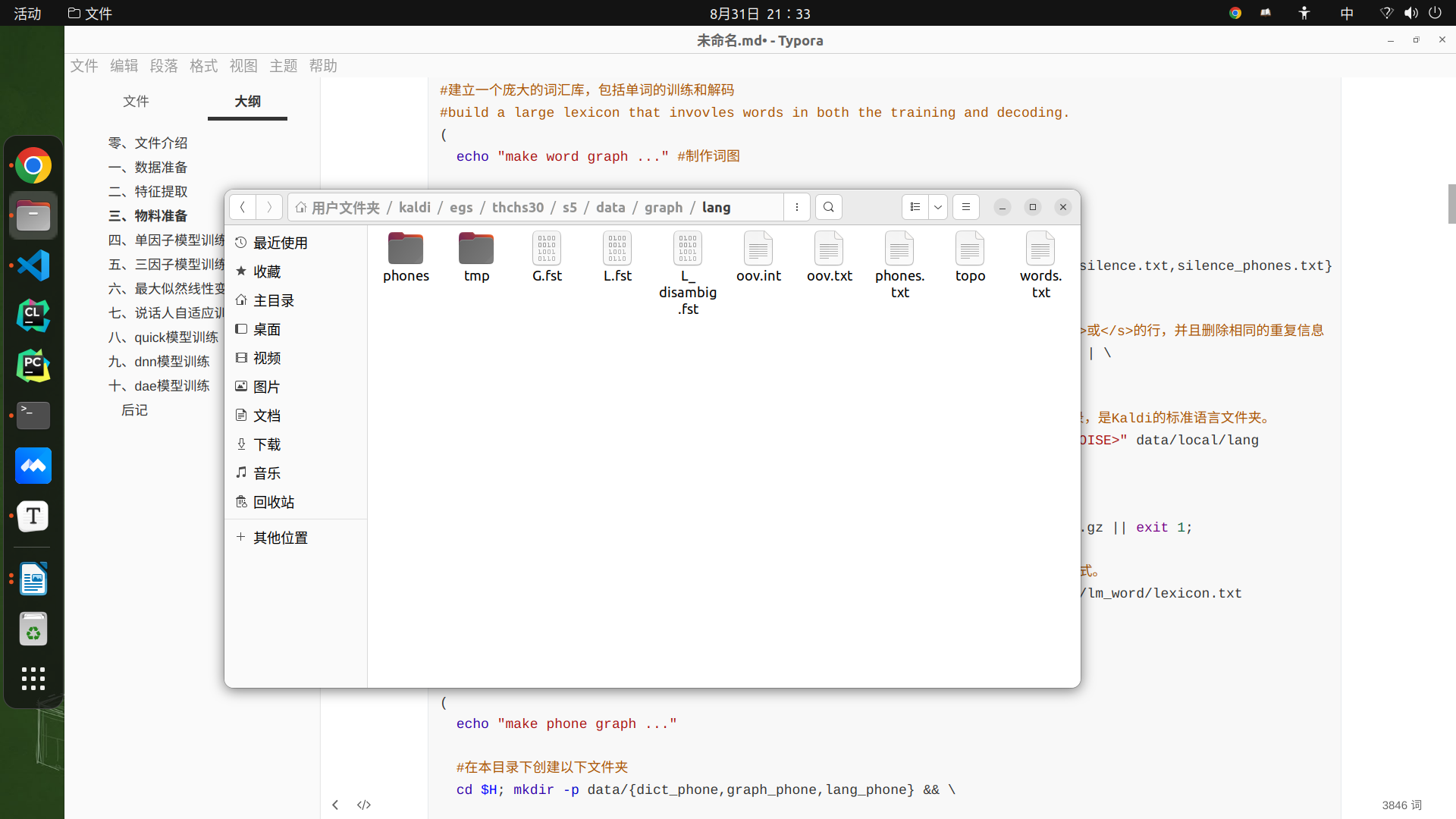This screenshot has width=1456, height=819.
Task: Open the Trash from the dock
Action: 33,629
